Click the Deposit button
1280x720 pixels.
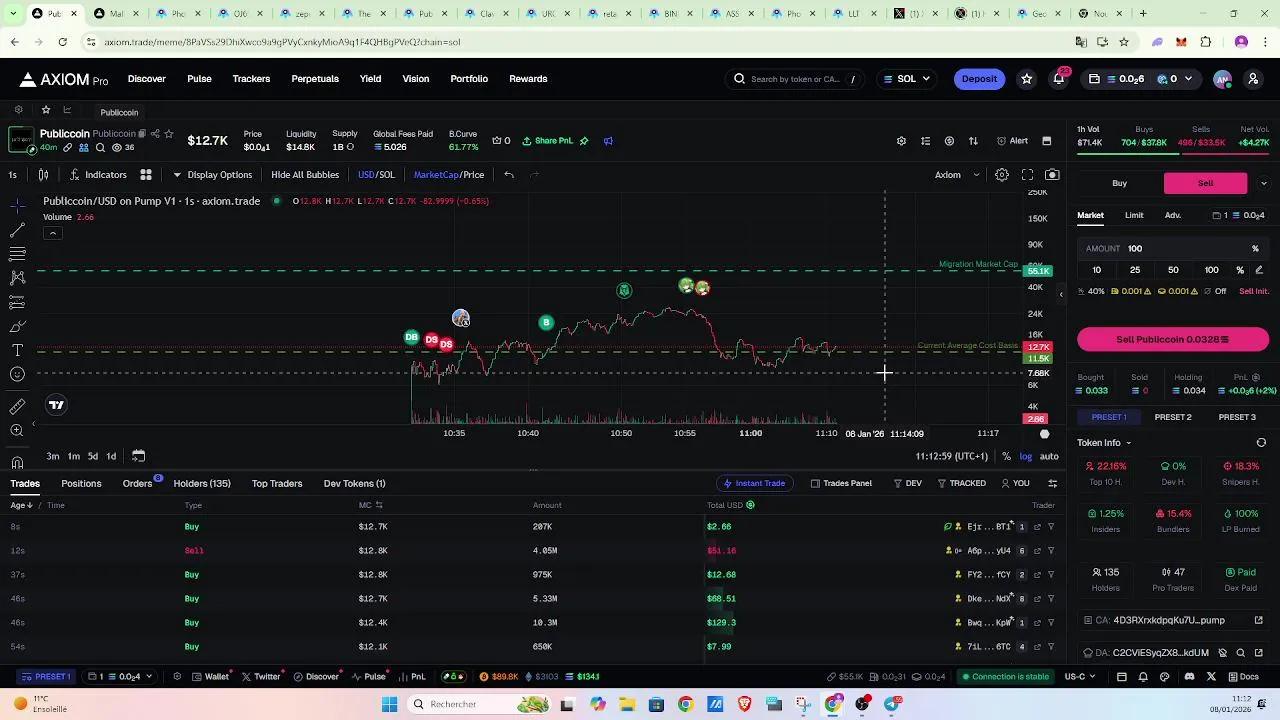point(979,79)
